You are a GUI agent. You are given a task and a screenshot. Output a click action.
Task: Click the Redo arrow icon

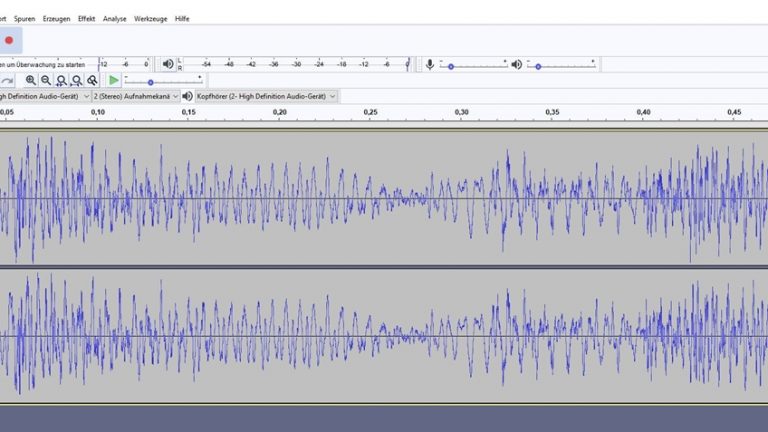click(6, 81)
